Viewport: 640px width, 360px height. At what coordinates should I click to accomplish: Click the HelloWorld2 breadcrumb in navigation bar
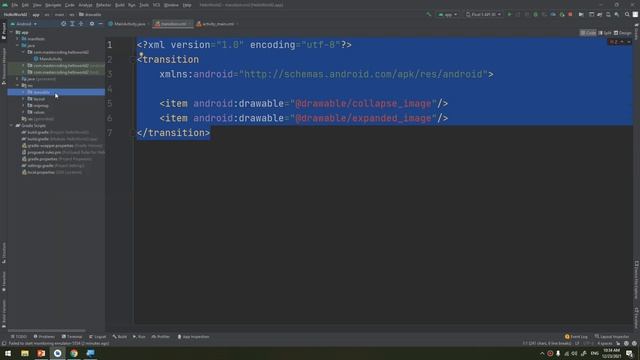click(15, 15)
